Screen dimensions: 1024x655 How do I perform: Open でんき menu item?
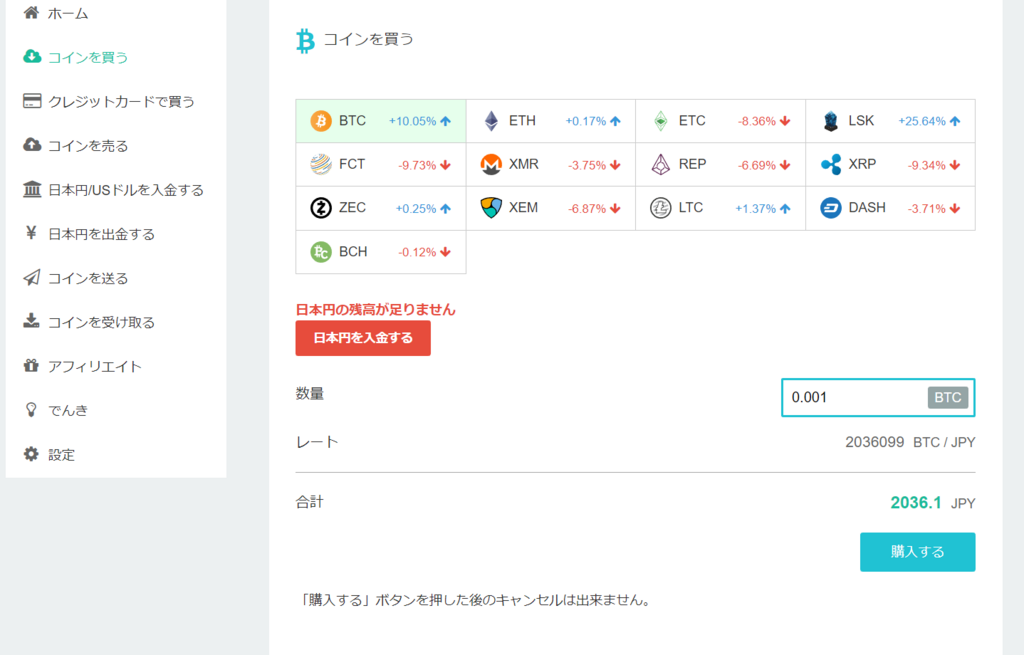(x=68, y=410)
